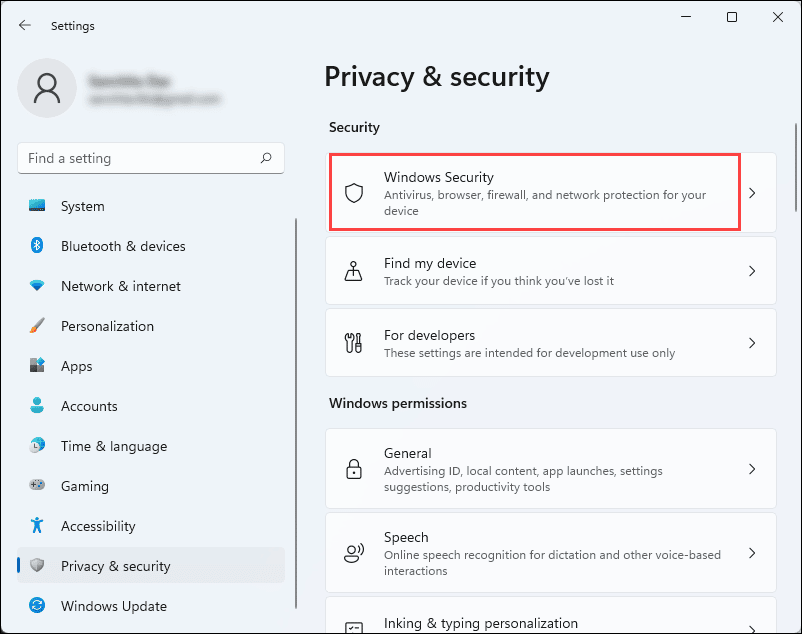Maximize the Settings window

point(732,17)
